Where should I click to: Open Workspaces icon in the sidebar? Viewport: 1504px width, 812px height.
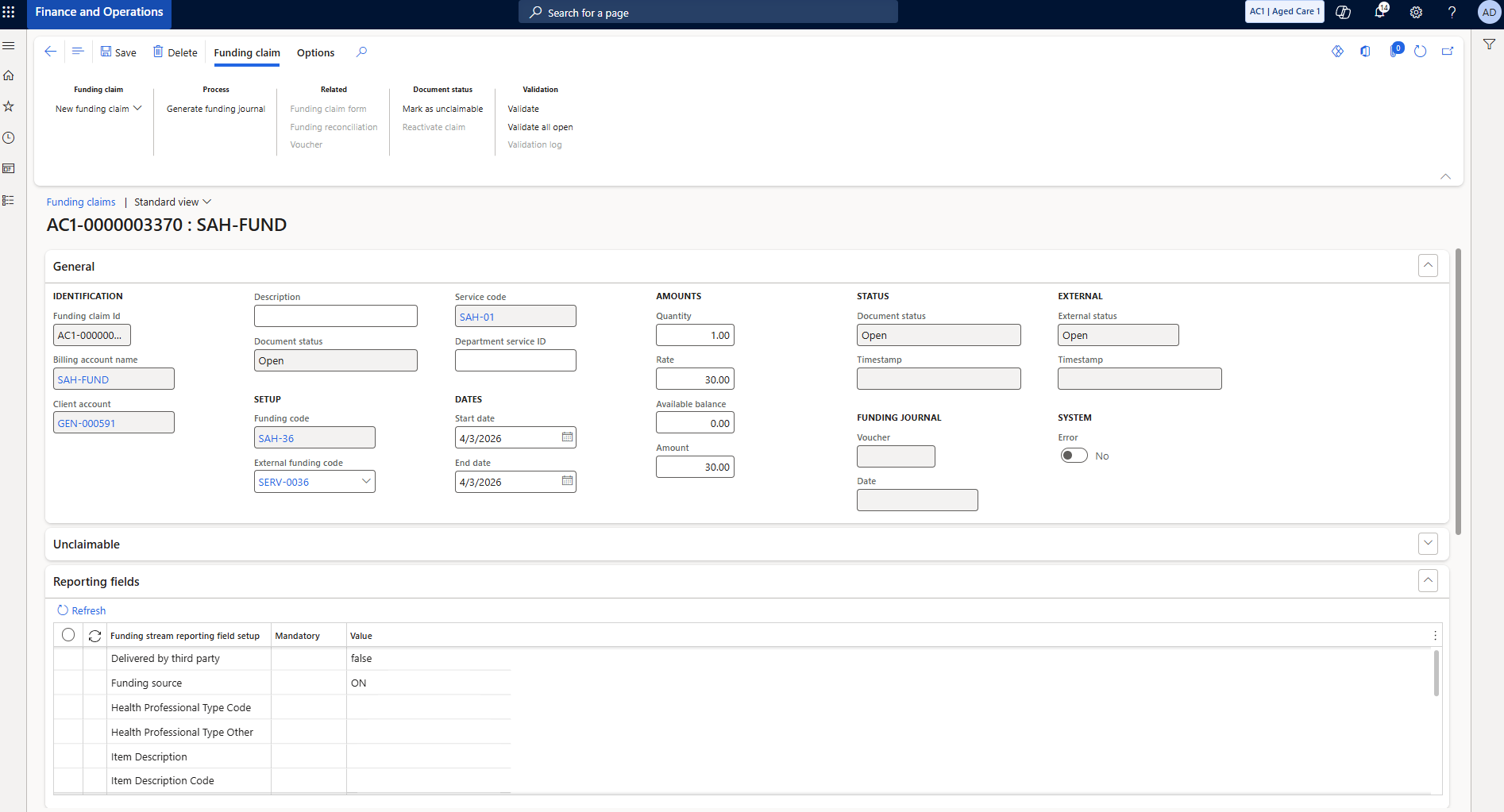pos(9,168)
